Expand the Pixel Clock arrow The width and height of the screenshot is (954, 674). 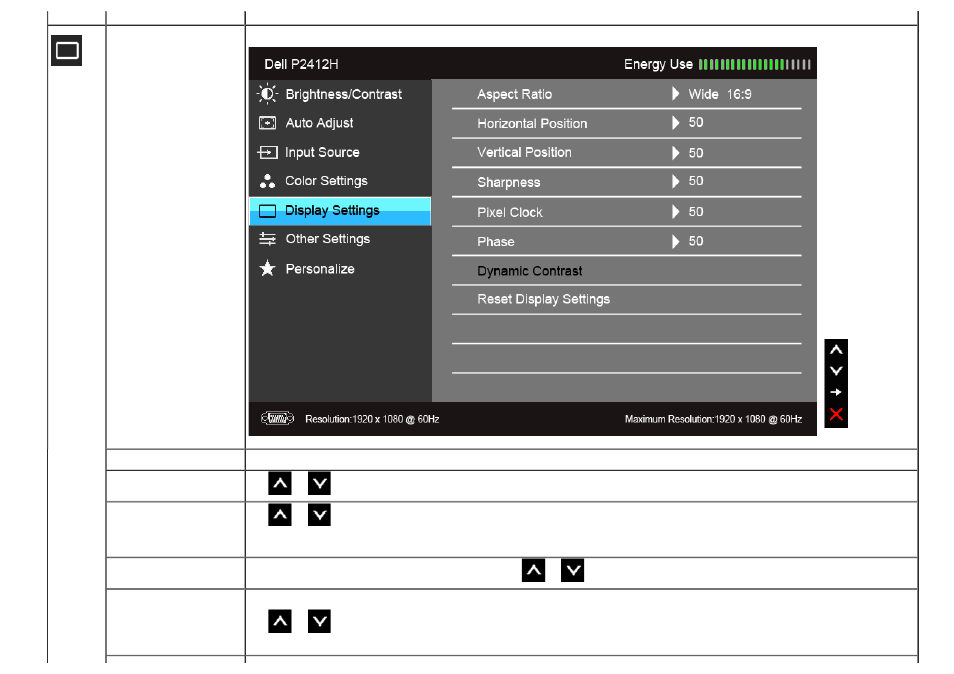675,212
